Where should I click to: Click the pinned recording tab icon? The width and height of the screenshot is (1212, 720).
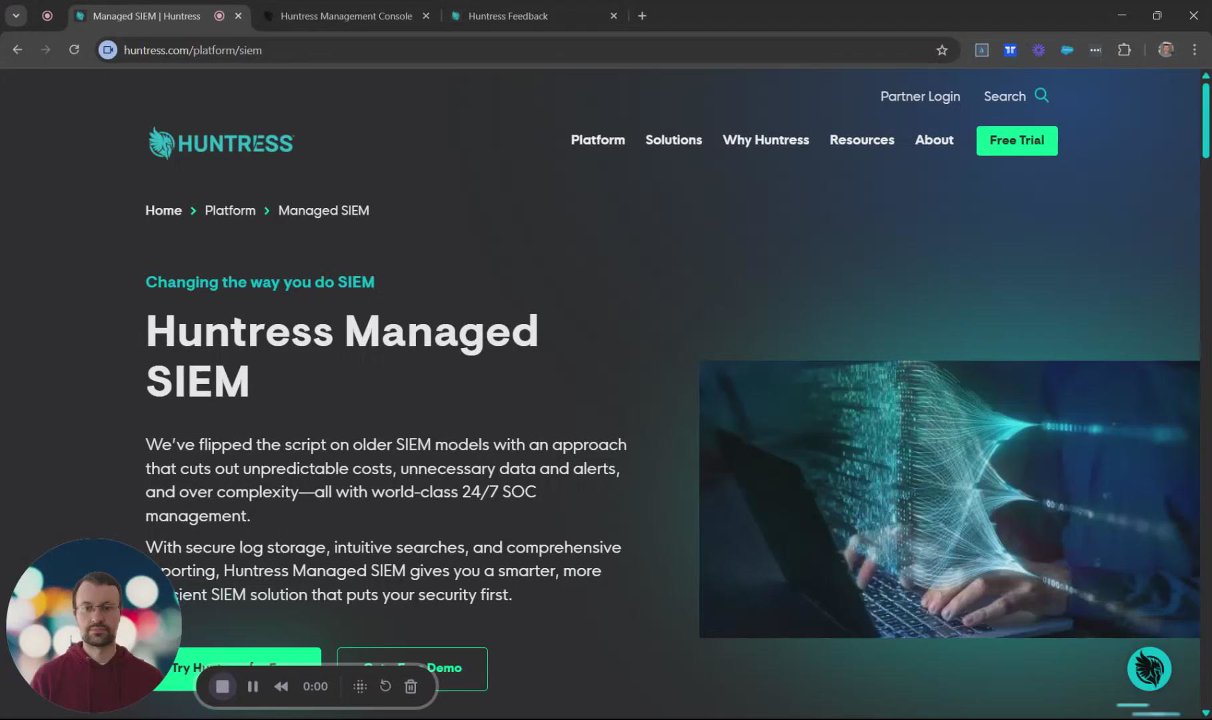pos(47,16)
